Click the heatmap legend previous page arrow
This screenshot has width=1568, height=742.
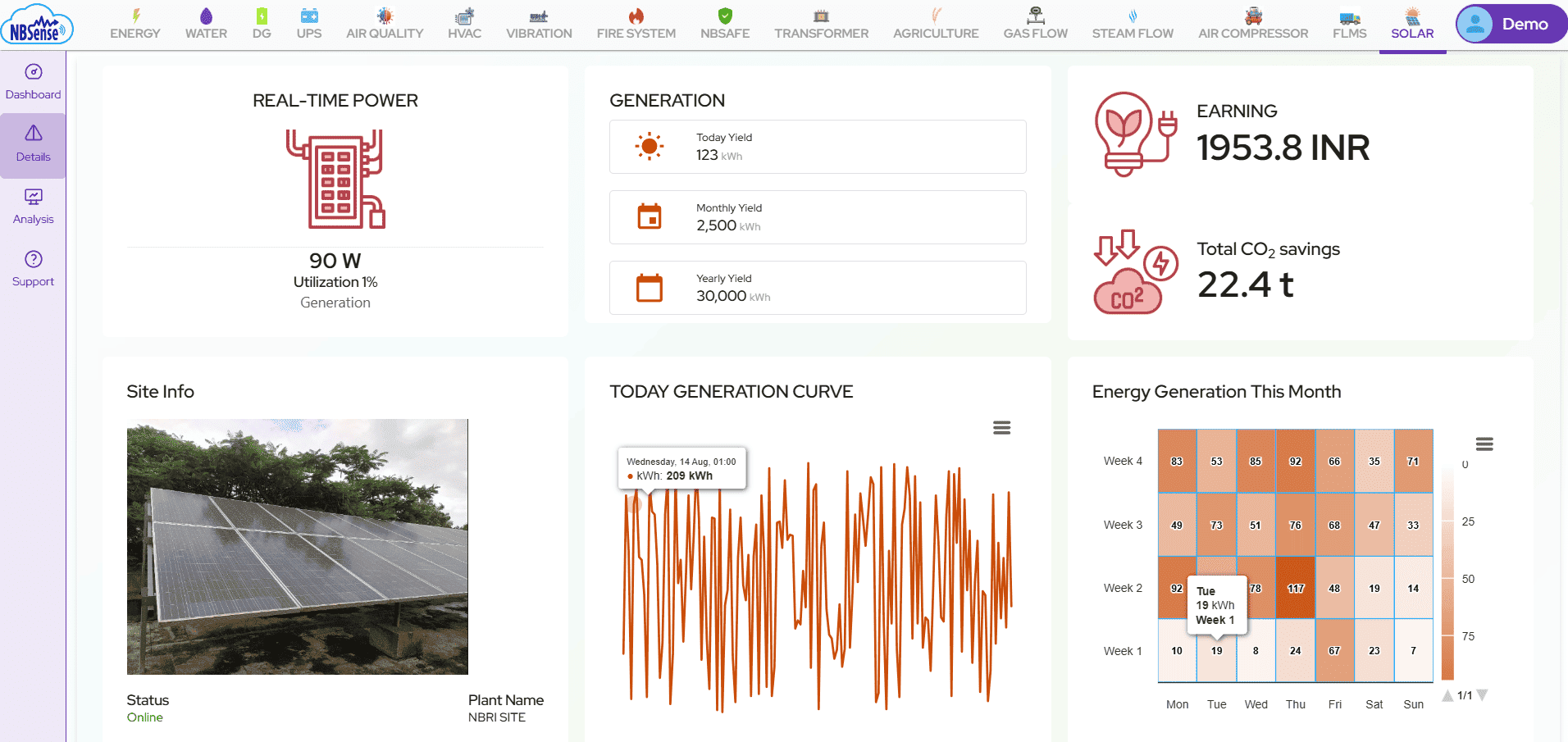point(1447,695)
